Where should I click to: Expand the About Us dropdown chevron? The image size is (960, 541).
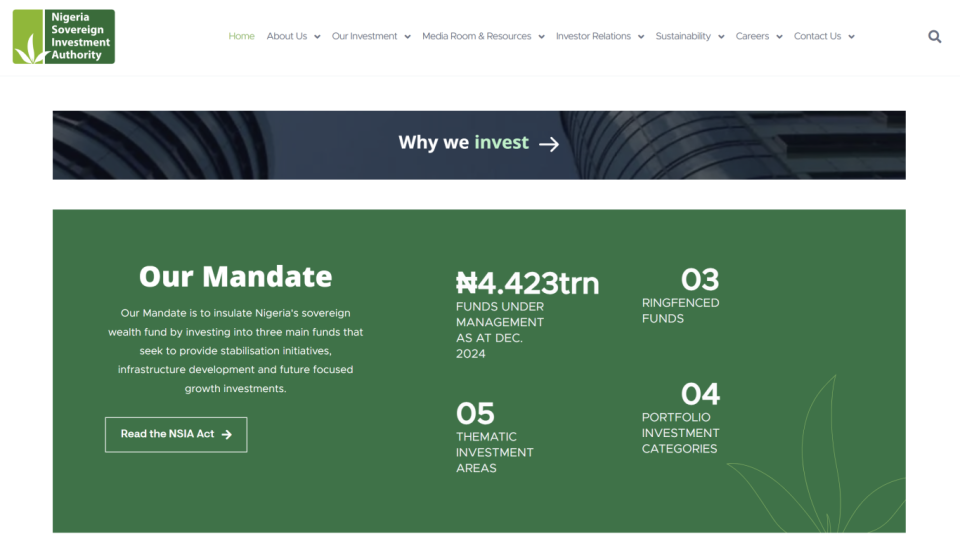[317, 37]
